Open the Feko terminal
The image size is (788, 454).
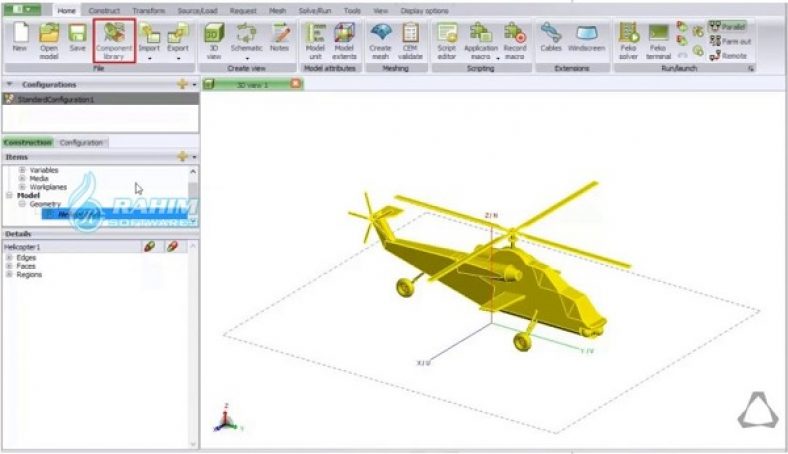[658, 41]
